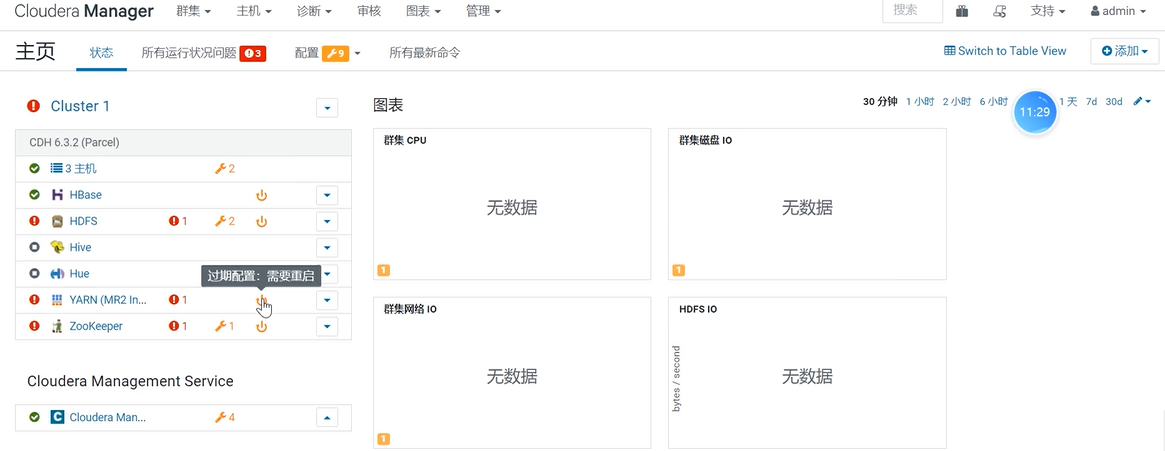Click the Cloudera Management Service C icon
1165x451 pixels.
point(57,418)
